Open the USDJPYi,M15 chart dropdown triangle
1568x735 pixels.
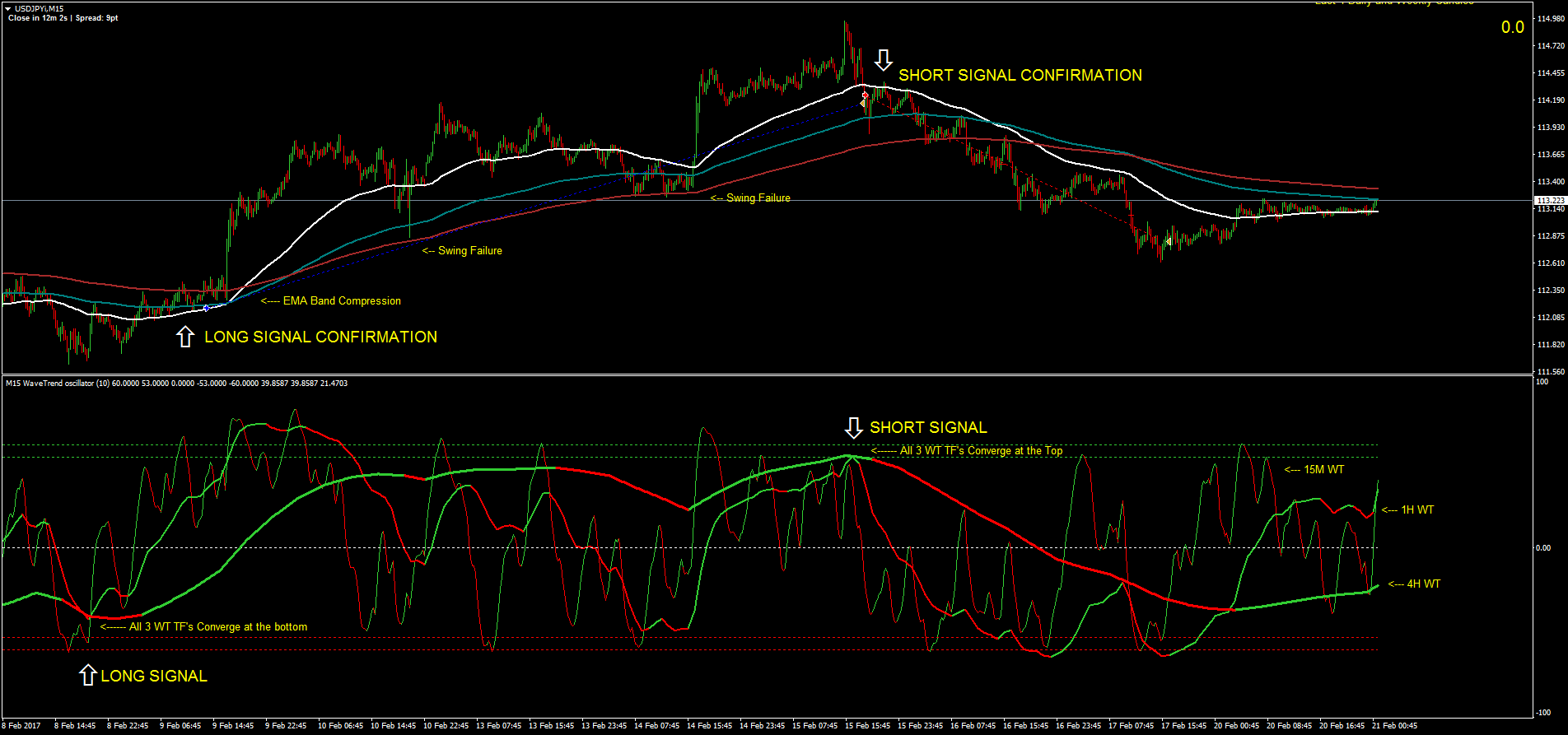(8, 9)
